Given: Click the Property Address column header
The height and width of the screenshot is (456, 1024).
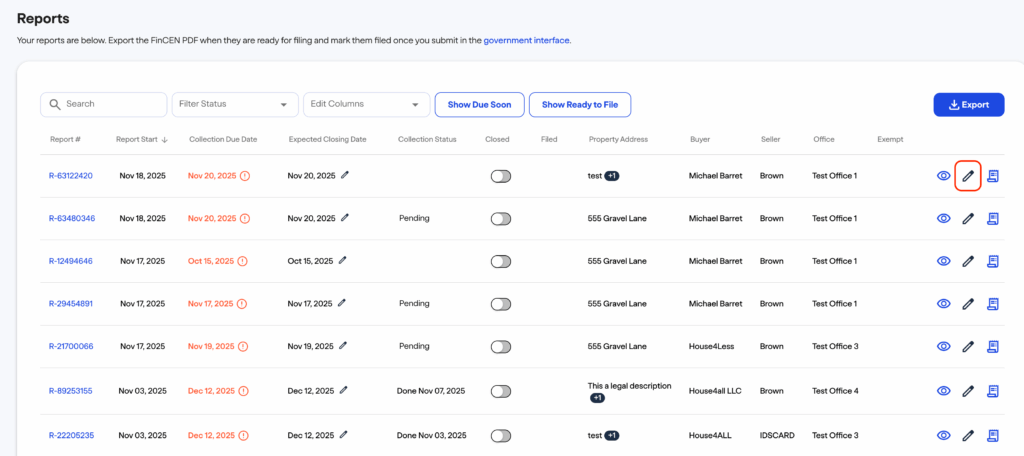Looking at the screenshot, I should [618, 139].
